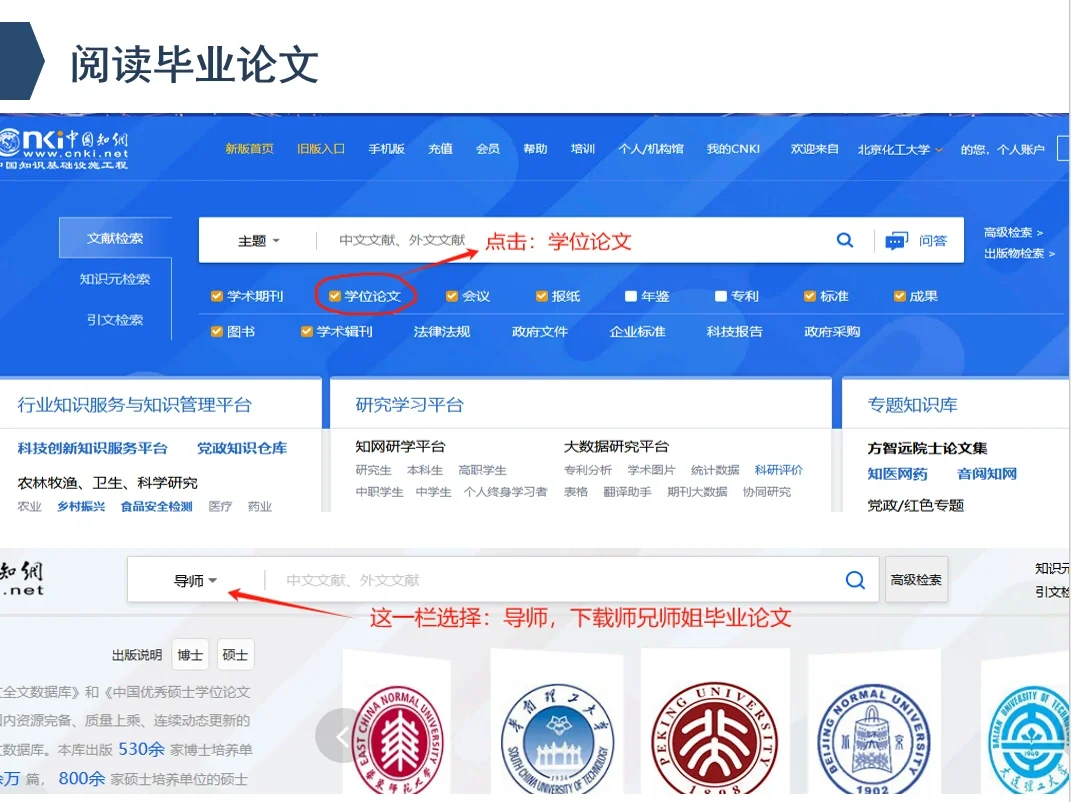Open 帮助 in top navigation

[536, 149]
